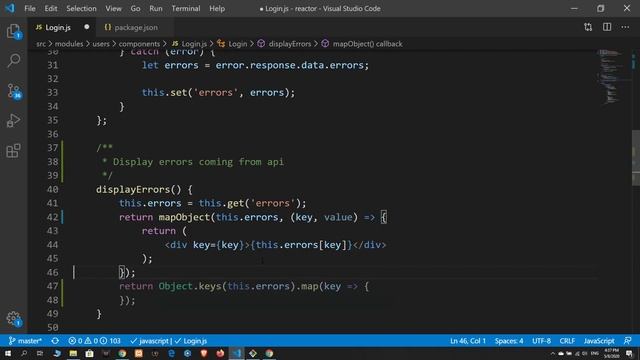The image size is (640, 360).
Task: Open the Windows notification center
Action: (x=629, y=353)
